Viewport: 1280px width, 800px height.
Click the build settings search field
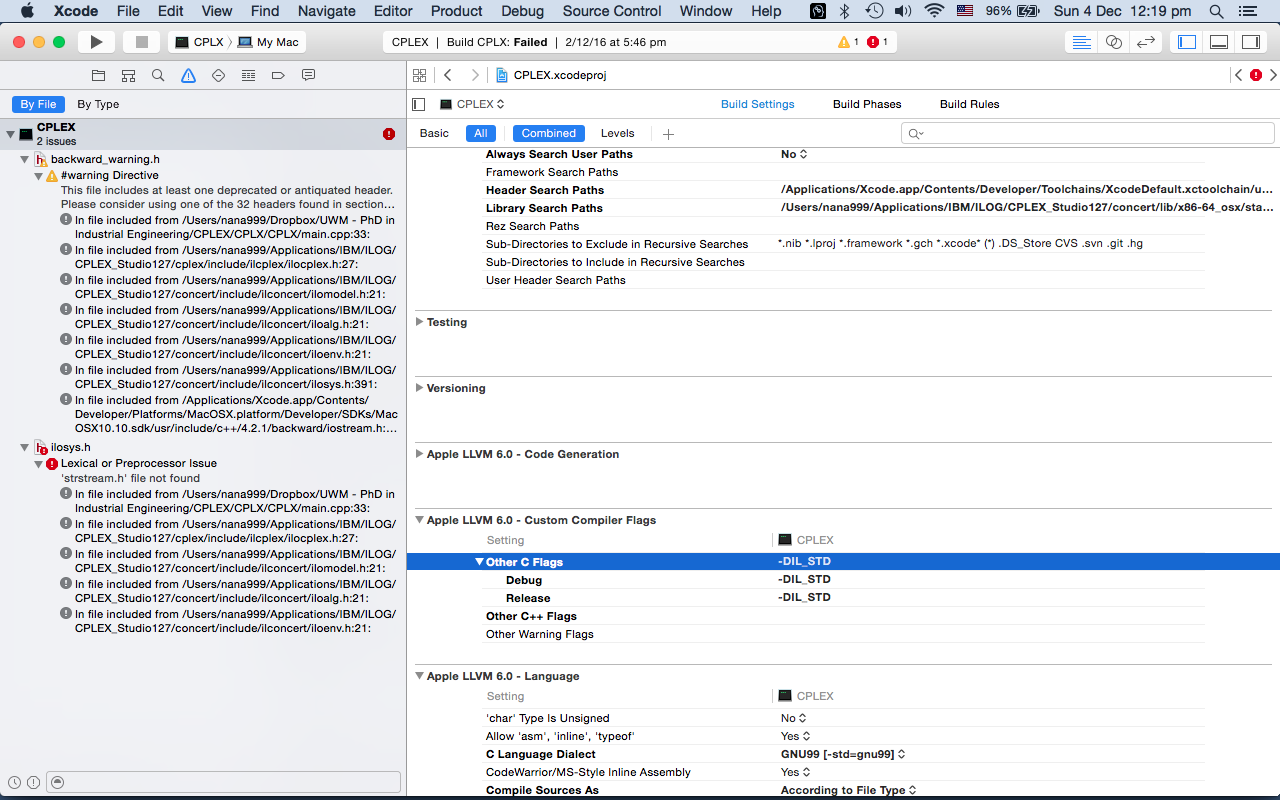(1088, 133)
